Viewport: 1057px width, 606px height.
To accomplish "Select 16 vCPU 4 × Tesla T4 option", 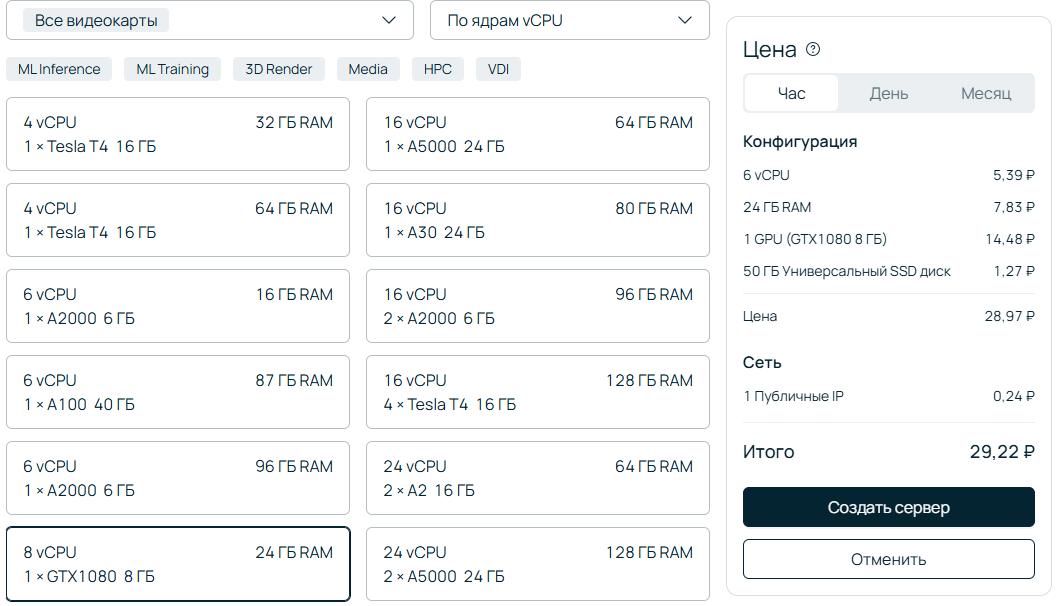I will coord(538,392).
